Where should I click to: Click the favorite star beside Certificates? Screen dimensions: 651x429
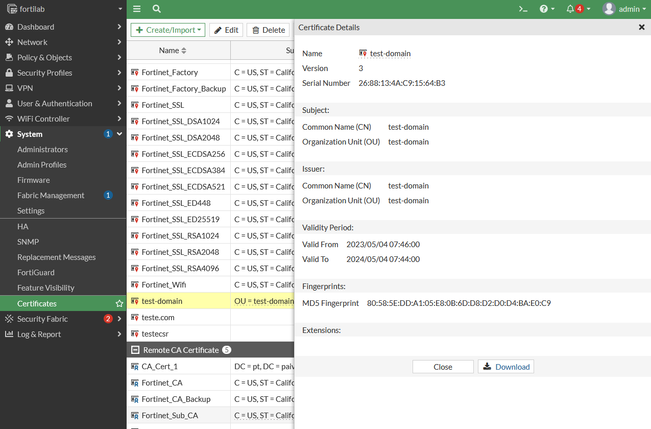[119, 303]
